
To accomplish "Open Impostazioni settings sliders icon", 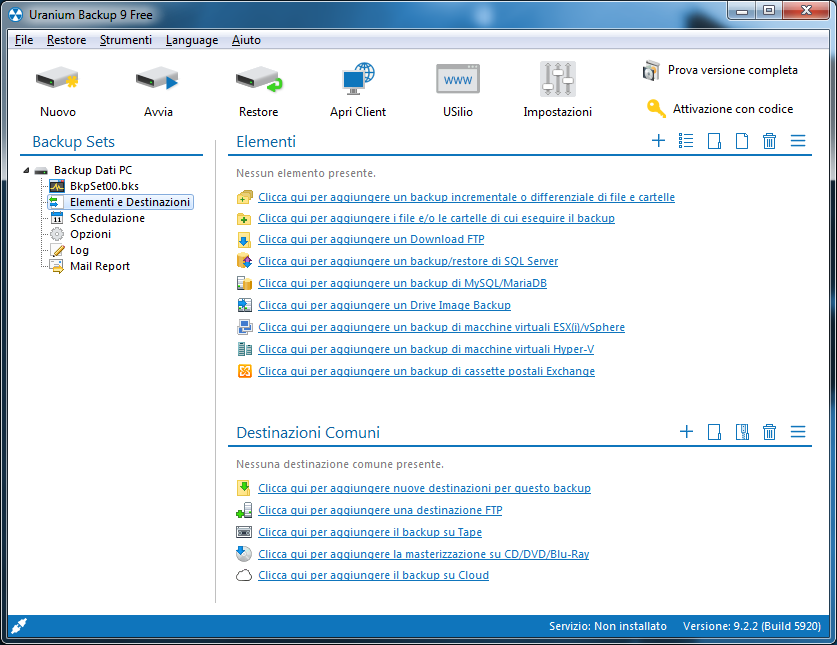I will (x=558, y=79).
